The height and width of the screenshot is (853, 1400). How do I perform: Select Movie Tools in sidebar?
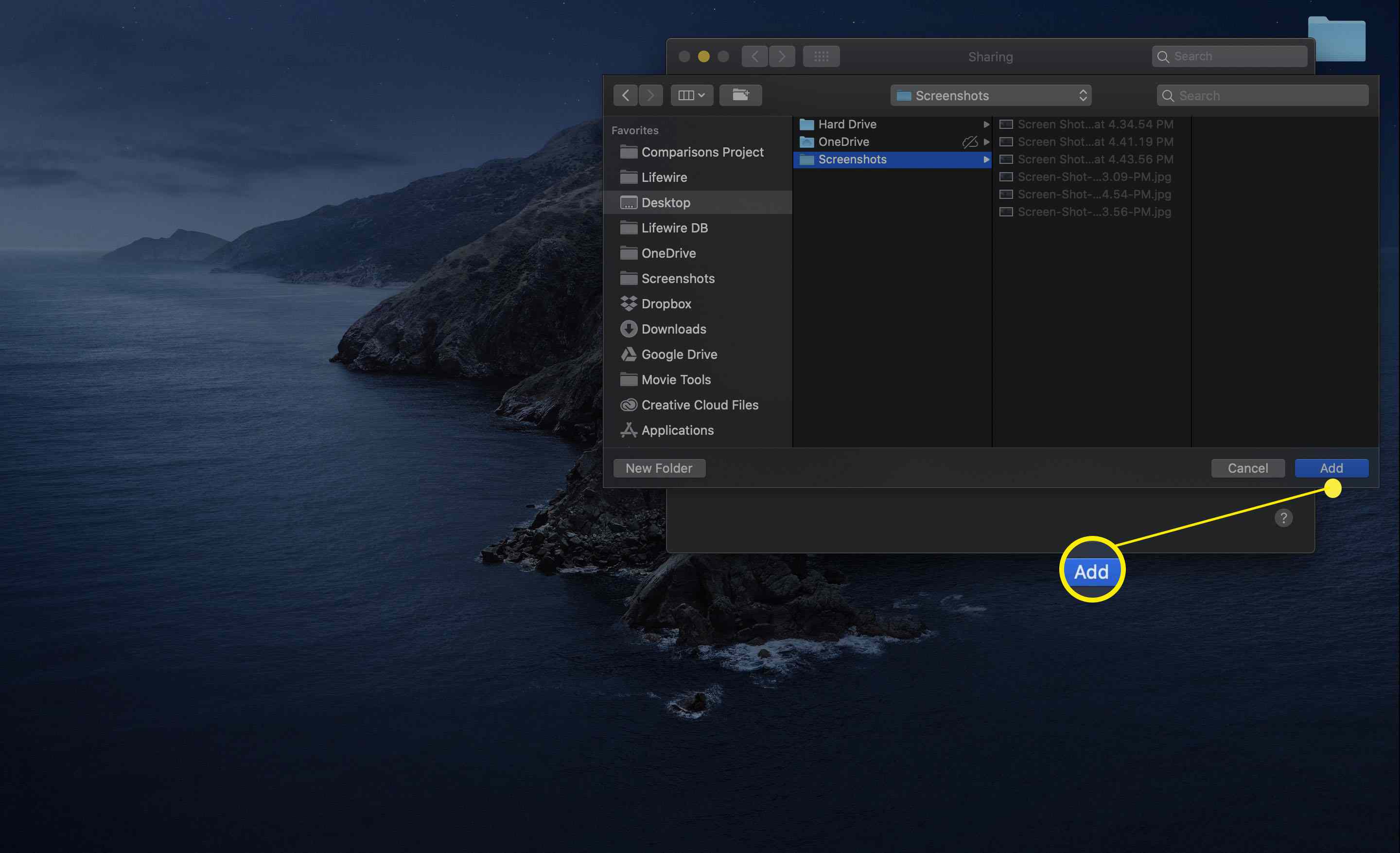[x=698, y=380]
